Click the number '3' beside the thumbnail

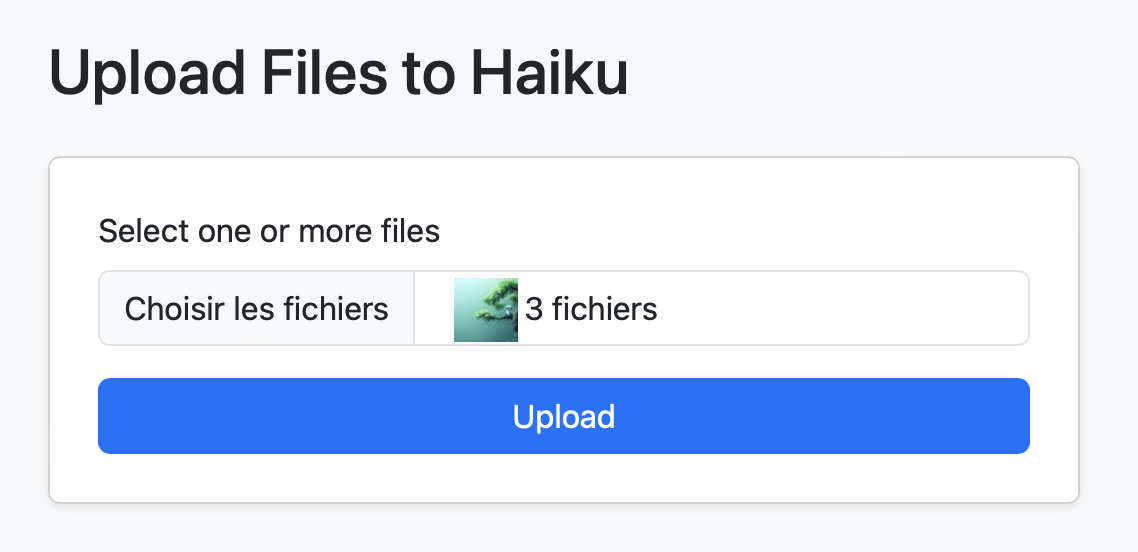click(x=533, y=310)
